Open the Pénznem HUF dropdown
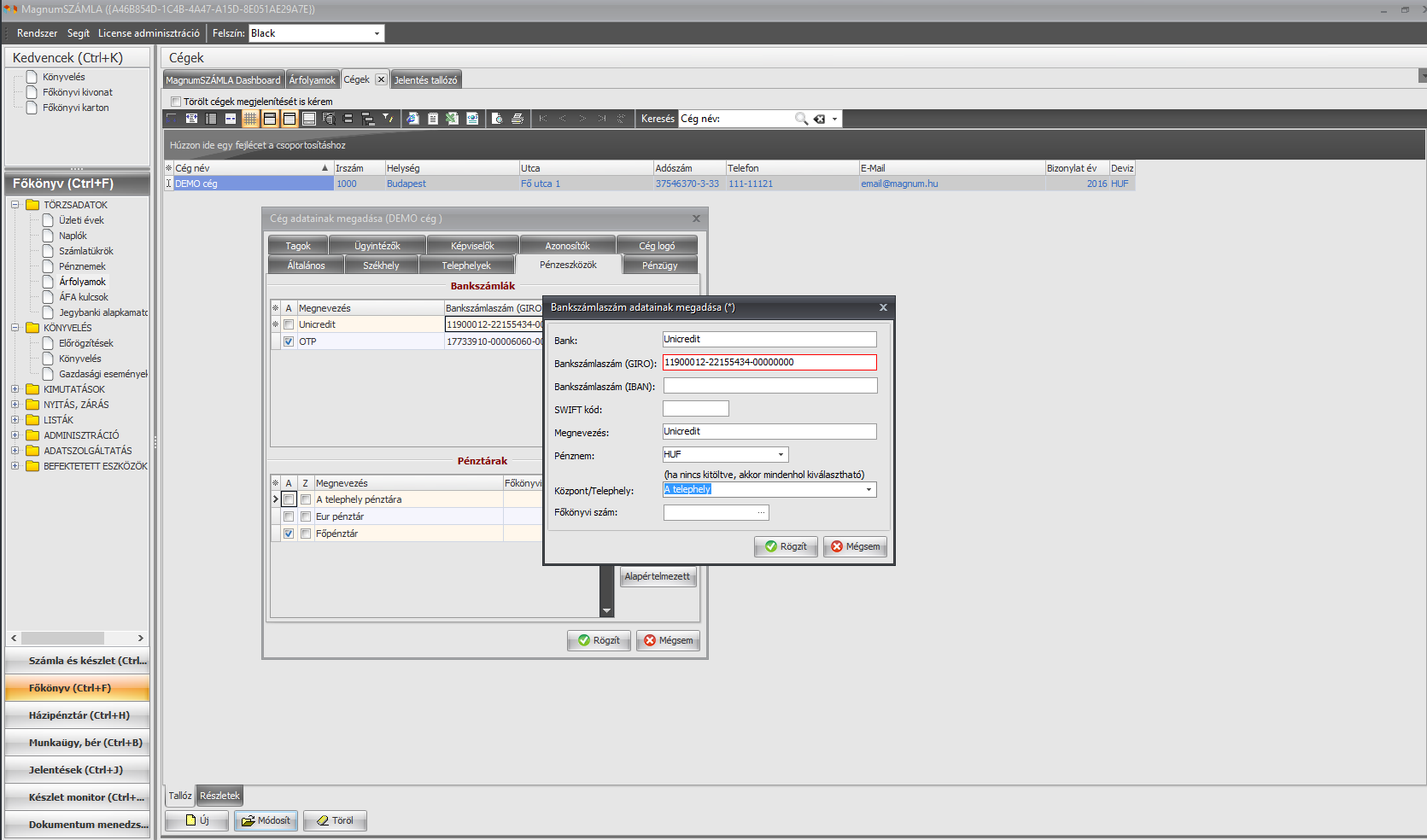 point(781,455)
